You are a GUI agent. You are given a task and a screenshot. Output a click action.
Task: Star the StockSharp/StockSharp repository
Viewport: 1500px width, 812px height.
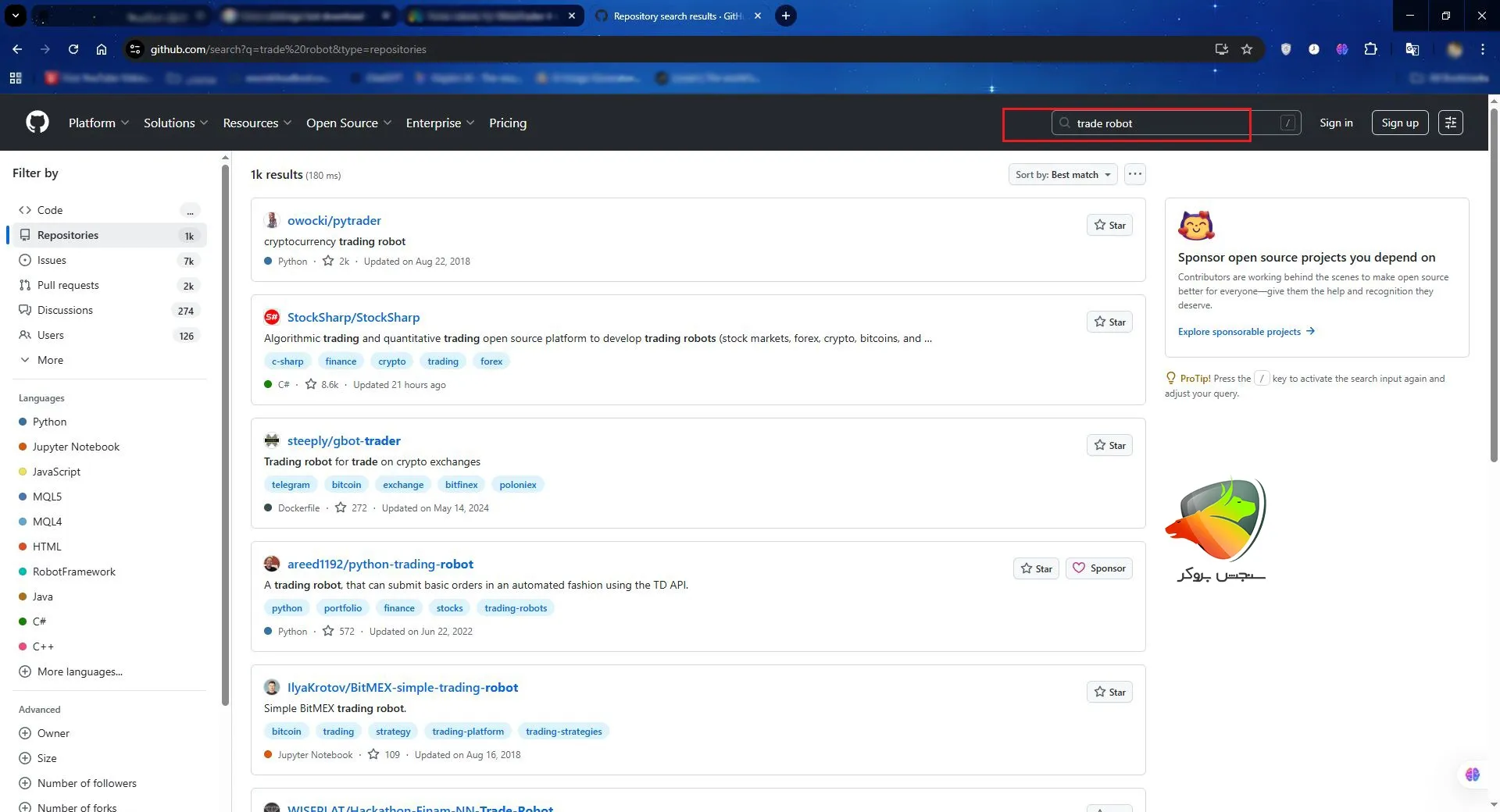click(1109, 322)
